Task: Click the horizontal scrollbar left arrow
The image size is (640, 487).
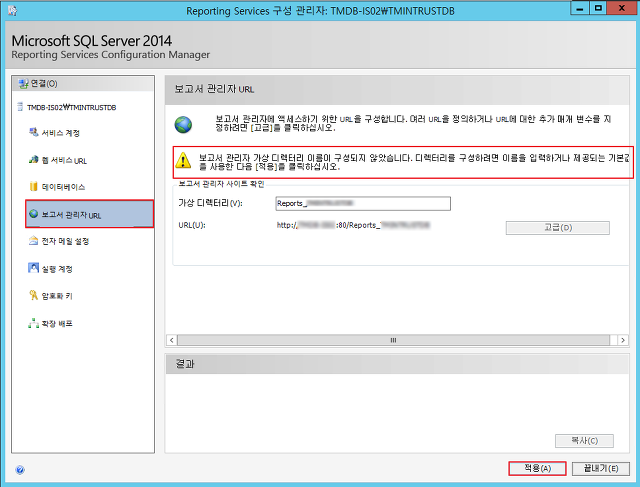Action: click(172, 340)
